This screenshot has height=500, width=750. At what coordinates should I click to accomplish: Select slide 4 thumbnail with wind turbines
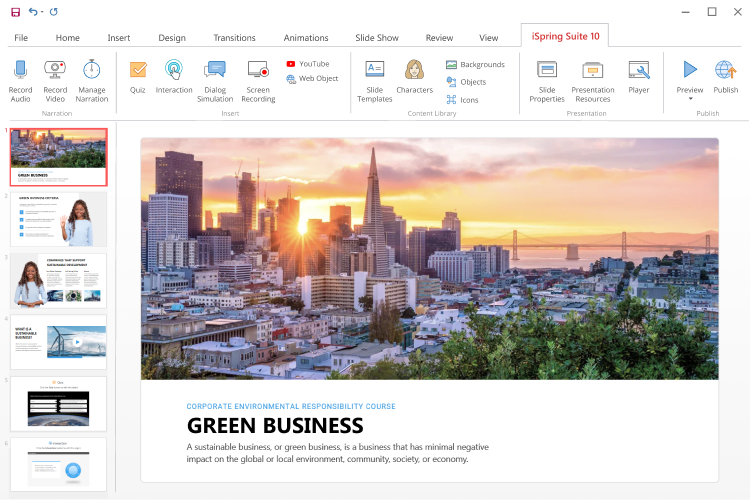point(58,342)
